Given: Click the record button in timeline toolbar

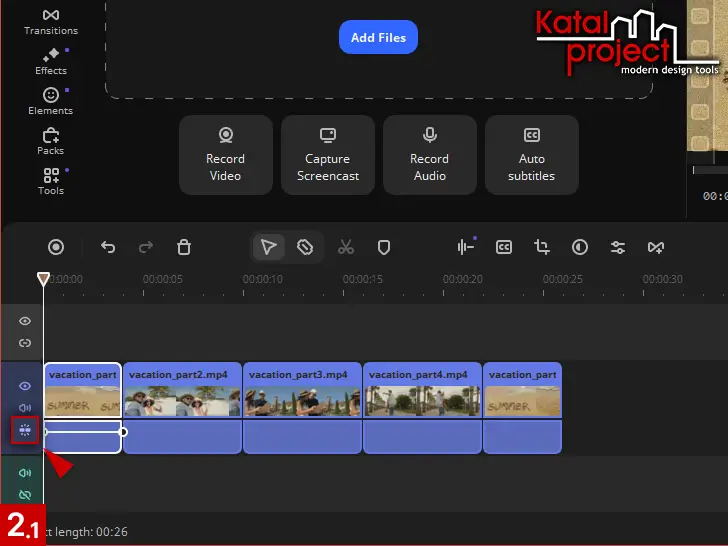Looking at the screenshot, I should click(56, 247).
